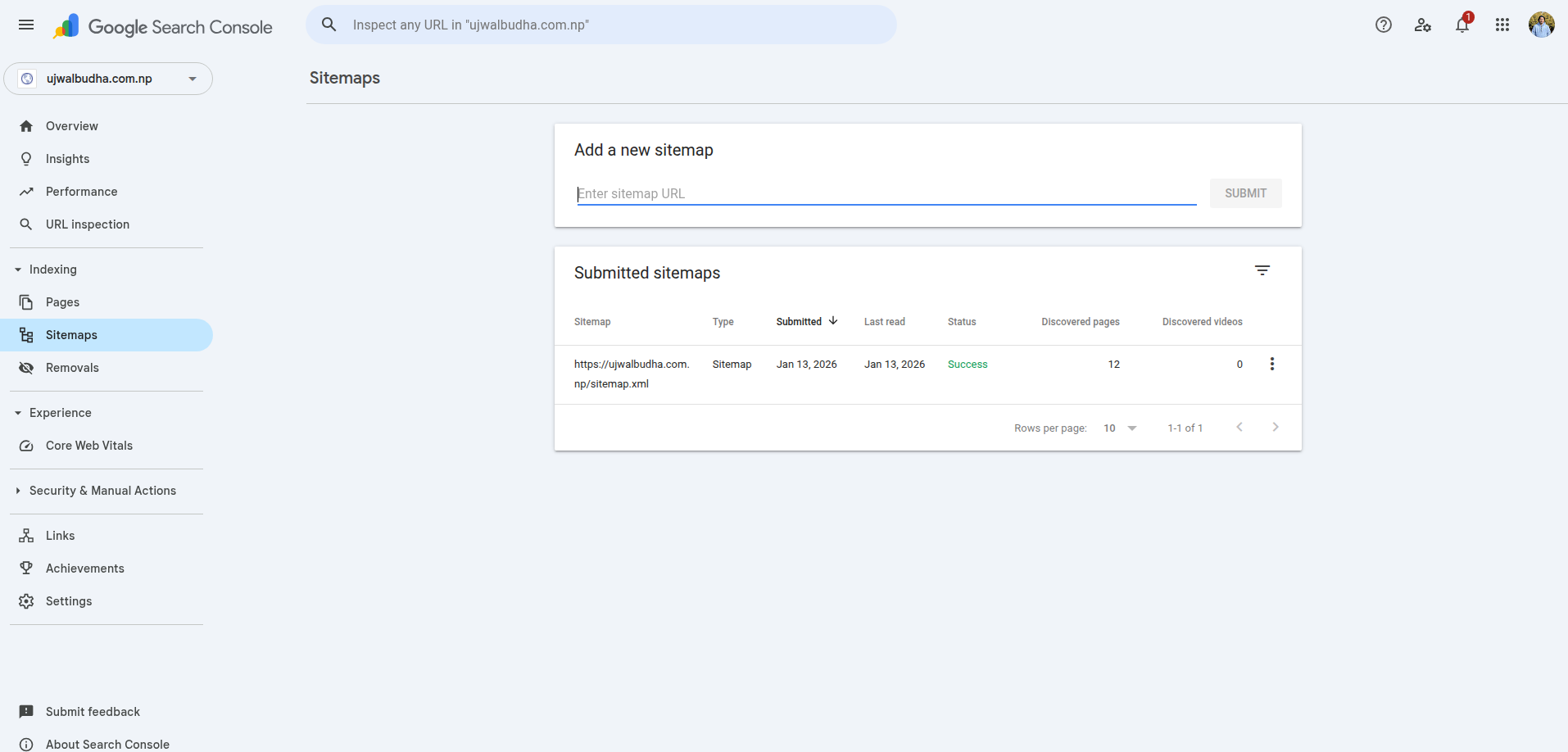Open Search Console help

(x=1384, y=25)
